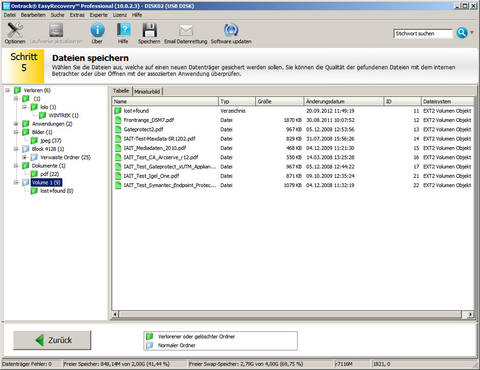Open the Optionen tools icon

tap(15, 30)
